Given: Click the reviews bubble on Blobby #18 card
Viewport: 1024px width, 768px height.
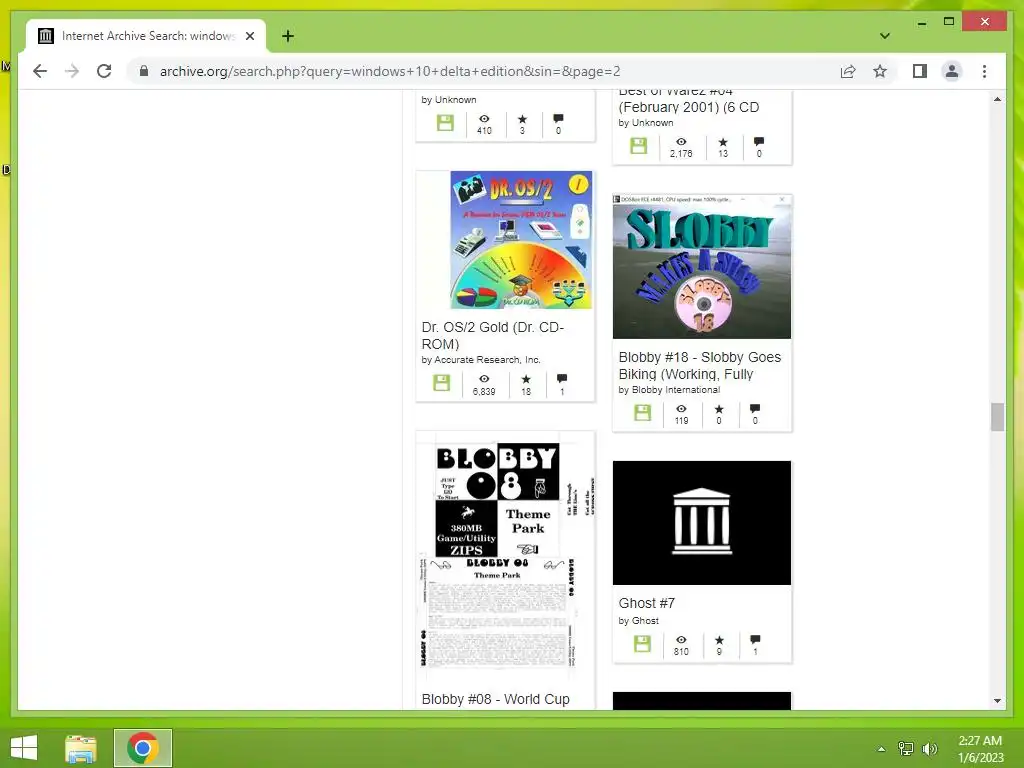Looking at the screenshot, I should click(x=755, y=409).
